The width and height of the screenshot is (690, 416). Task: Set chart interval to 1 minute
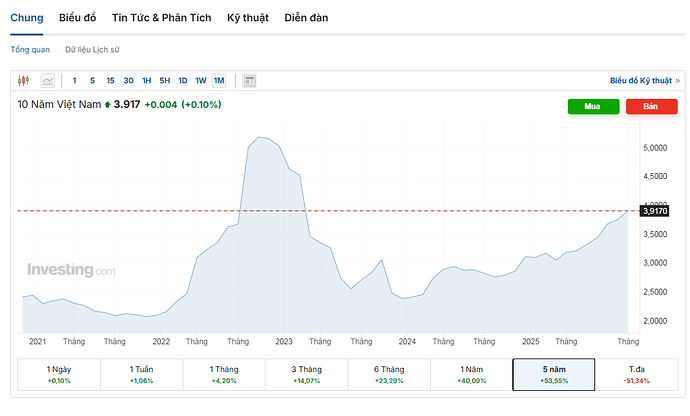pyautogui.click(x=74, y=80)
